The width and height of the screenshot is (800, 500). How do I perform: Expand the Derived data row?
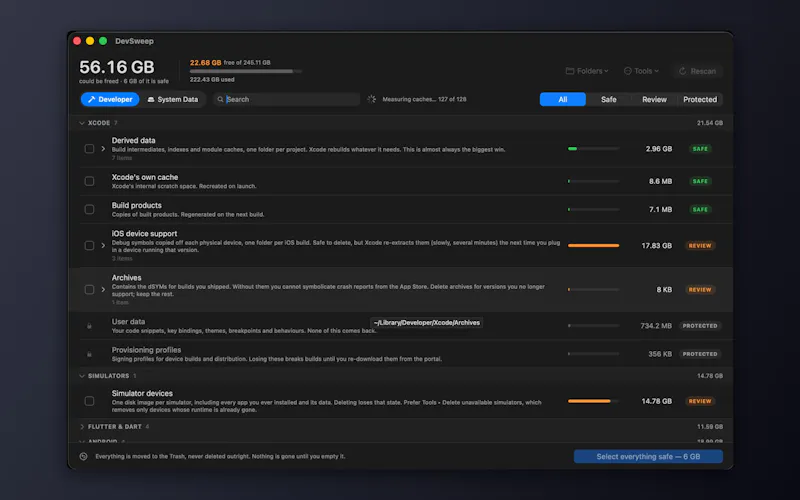pos(103,148)
